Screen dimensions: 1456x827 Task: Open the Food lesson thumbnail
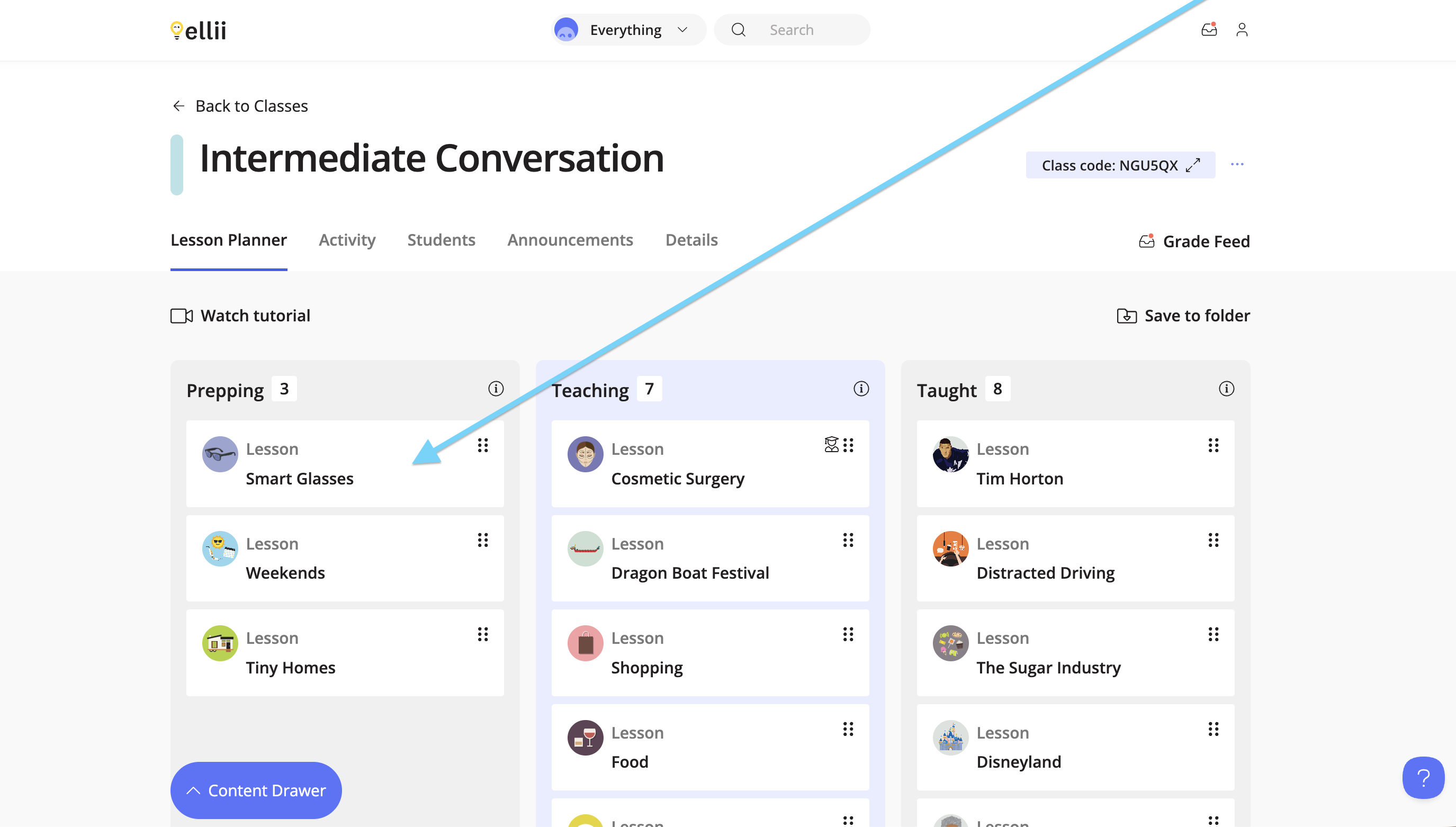[x=586, y=738]
